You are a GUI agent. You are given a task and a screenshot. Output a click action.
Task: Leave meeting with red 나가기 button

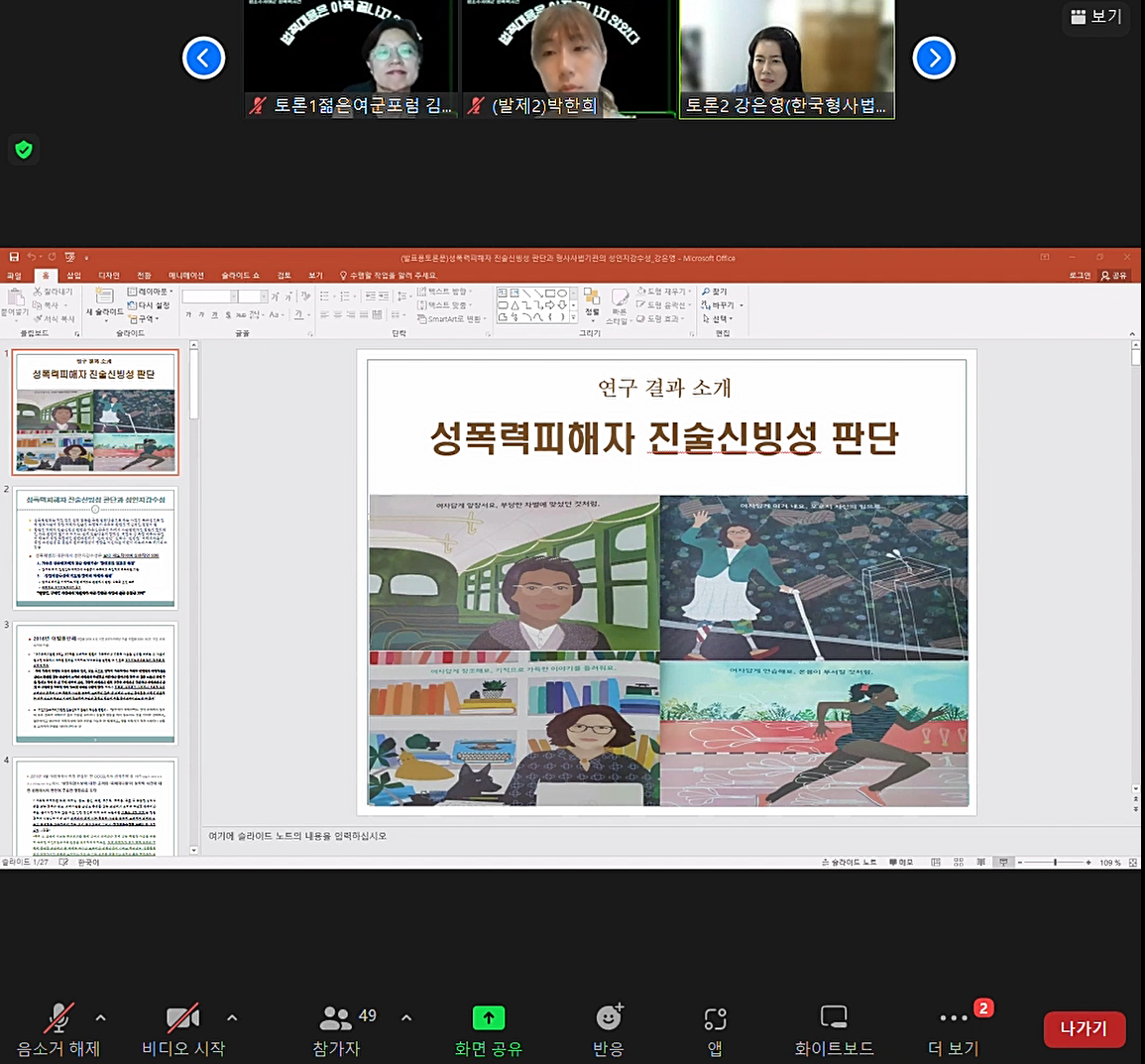pyautogui.click(x=1084, y=1029)
